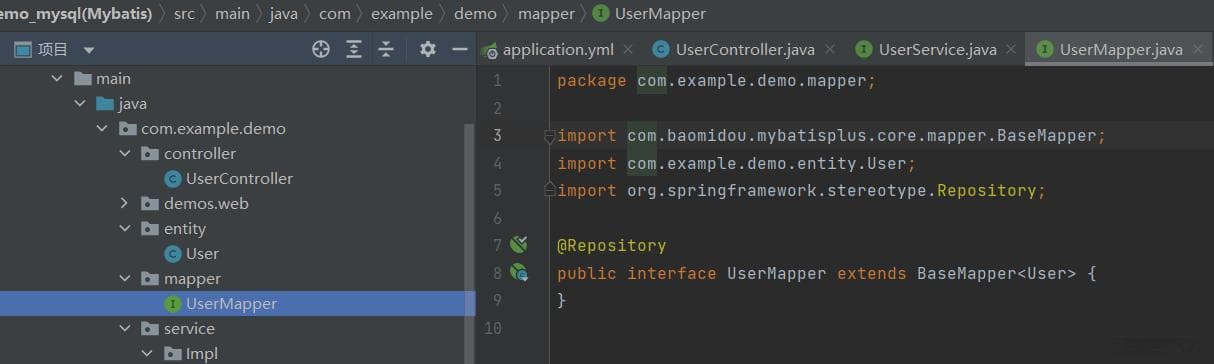Select the Impl folder in tree
The image size is (1214, 364).
(201, 354)
